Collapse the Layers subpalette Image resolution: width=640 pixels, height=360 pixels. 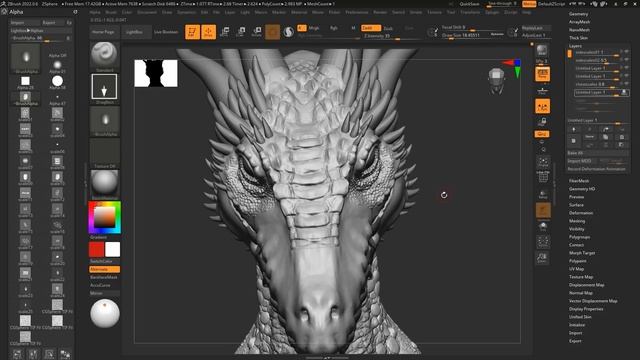pyautogui.click(x=575, y=46)
